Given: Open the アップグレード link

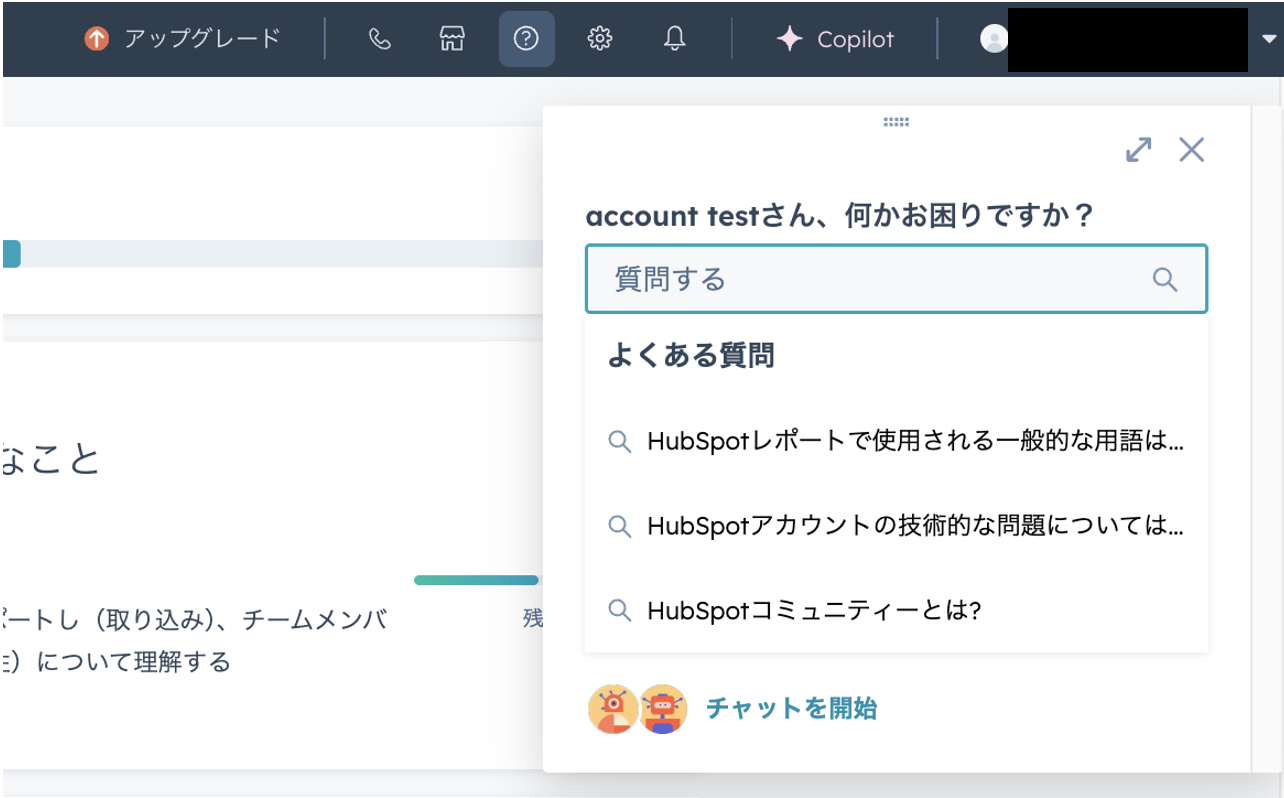Looking at the screenshot, I should (202, 39).
